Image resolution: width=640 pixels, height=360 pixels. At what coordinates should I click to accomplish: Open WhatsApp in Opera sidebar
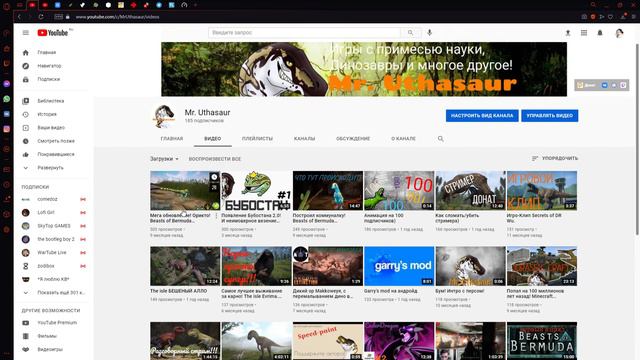click(x=7, y=99)
